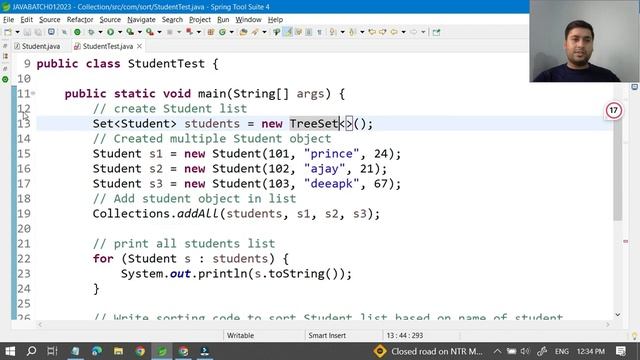The width and height of the screenshot is (640, 360).
Task: Open the Window menu
Action: click(248, 20)
